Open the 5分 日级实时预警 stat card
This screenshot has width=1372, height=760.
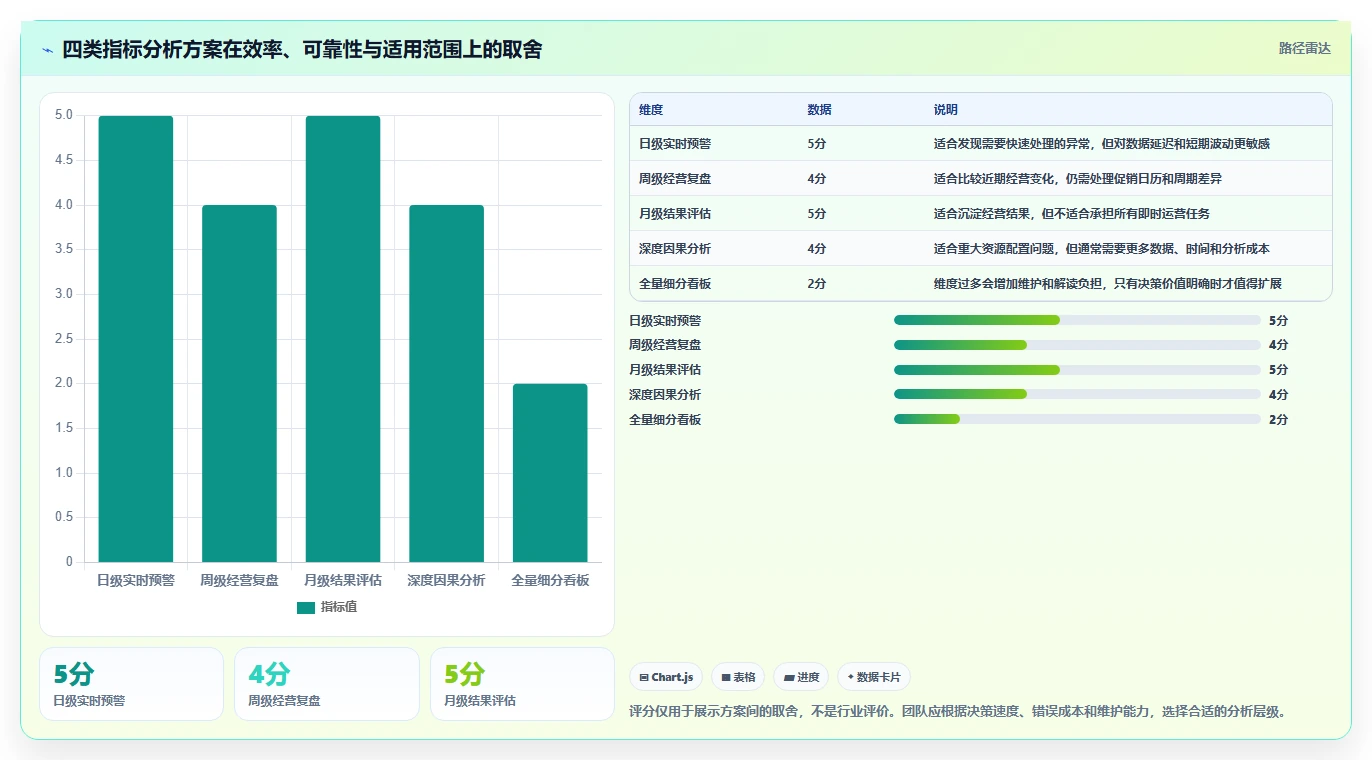(x=131, y=684)
